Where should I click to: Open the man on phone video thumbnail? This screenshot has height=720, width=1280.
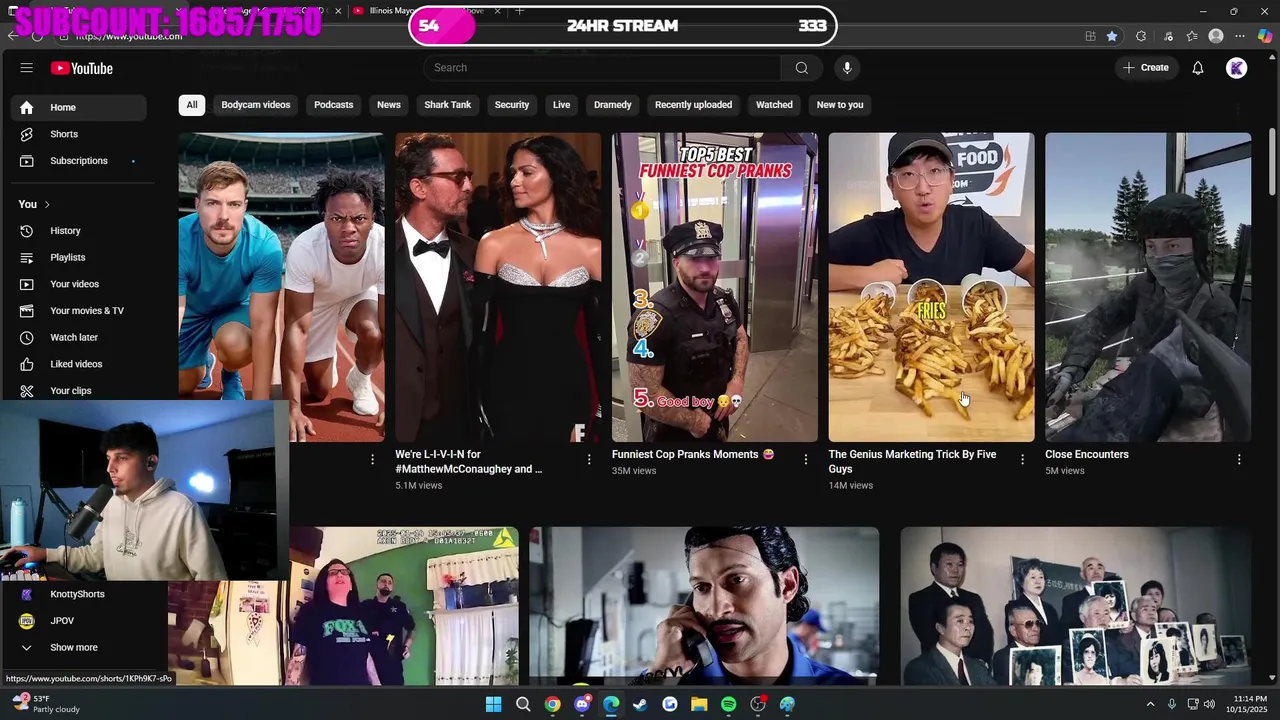(x=704, y=606)
